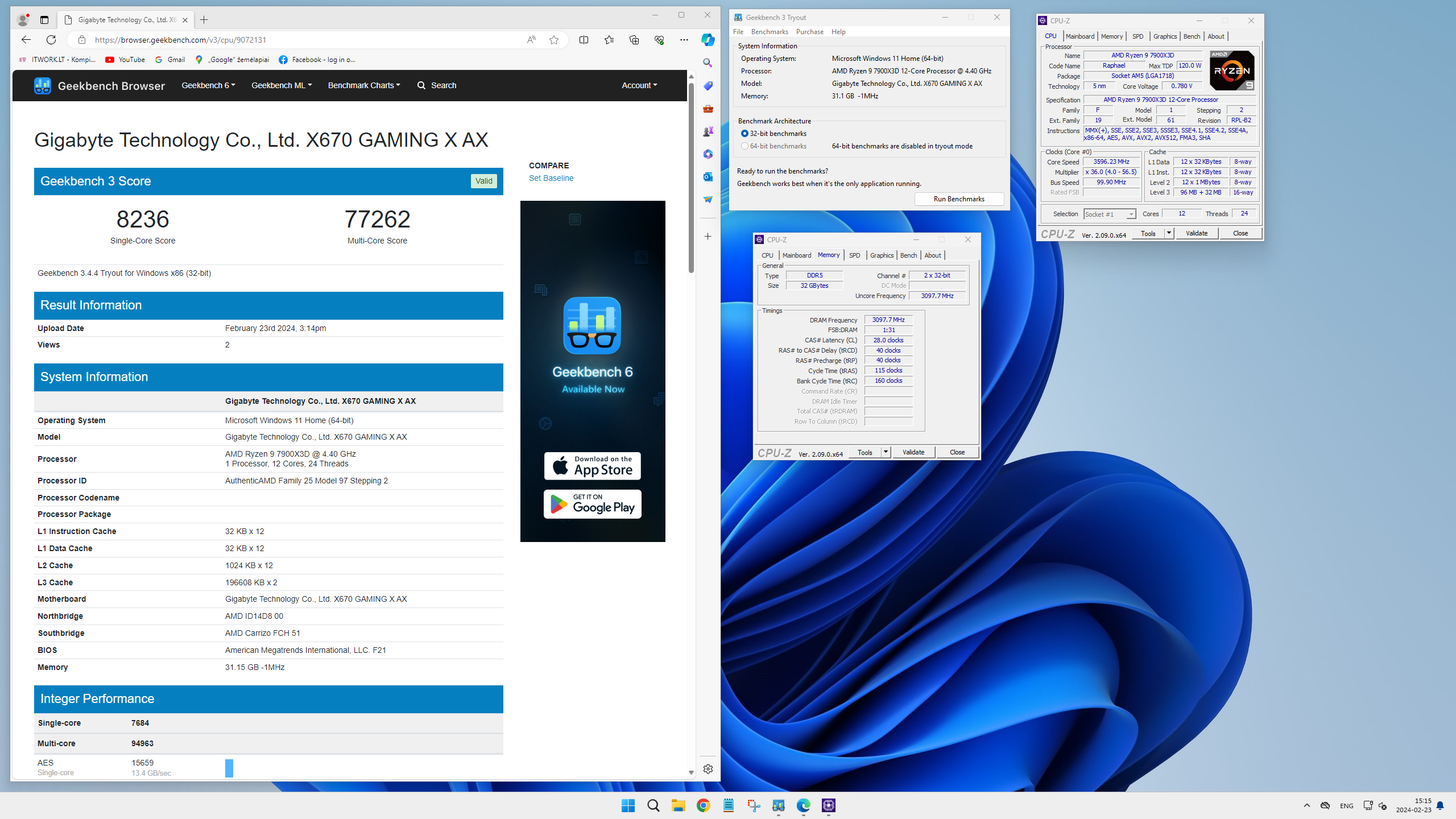Open the Shopping tag in Edge sidebar
The height and width of the screenshot is (819, 1456).
pyautogui.click(x=708, y=86)
